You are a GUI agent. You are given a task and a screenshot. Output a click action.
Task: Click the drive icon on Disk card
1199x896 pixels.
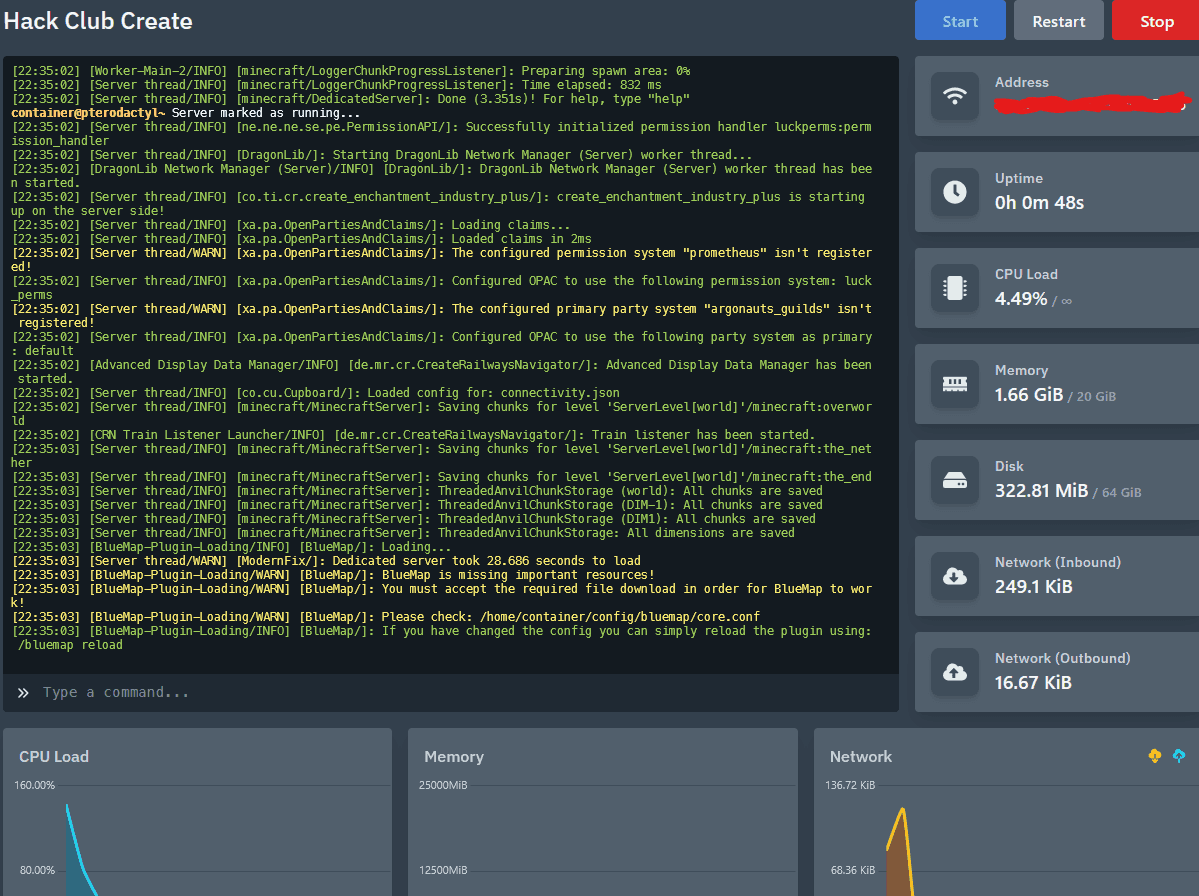point(954,480)
